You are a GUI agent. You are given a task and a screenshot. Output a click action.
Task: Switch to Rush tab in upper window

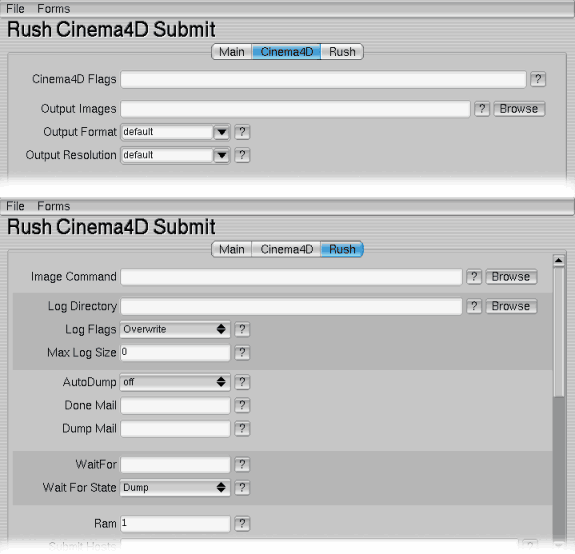pyautogui.click(x=342, y=52)
